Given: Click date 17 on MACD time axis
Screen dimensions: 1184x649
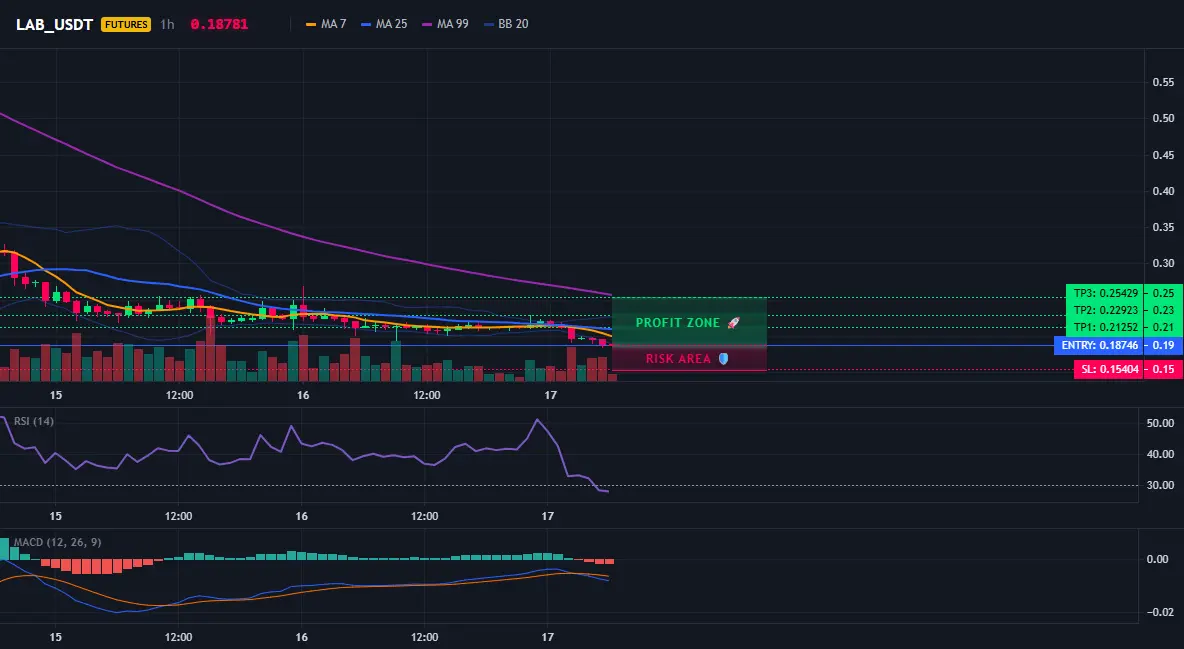Looking at the screenshot, I should coord(548,637).
